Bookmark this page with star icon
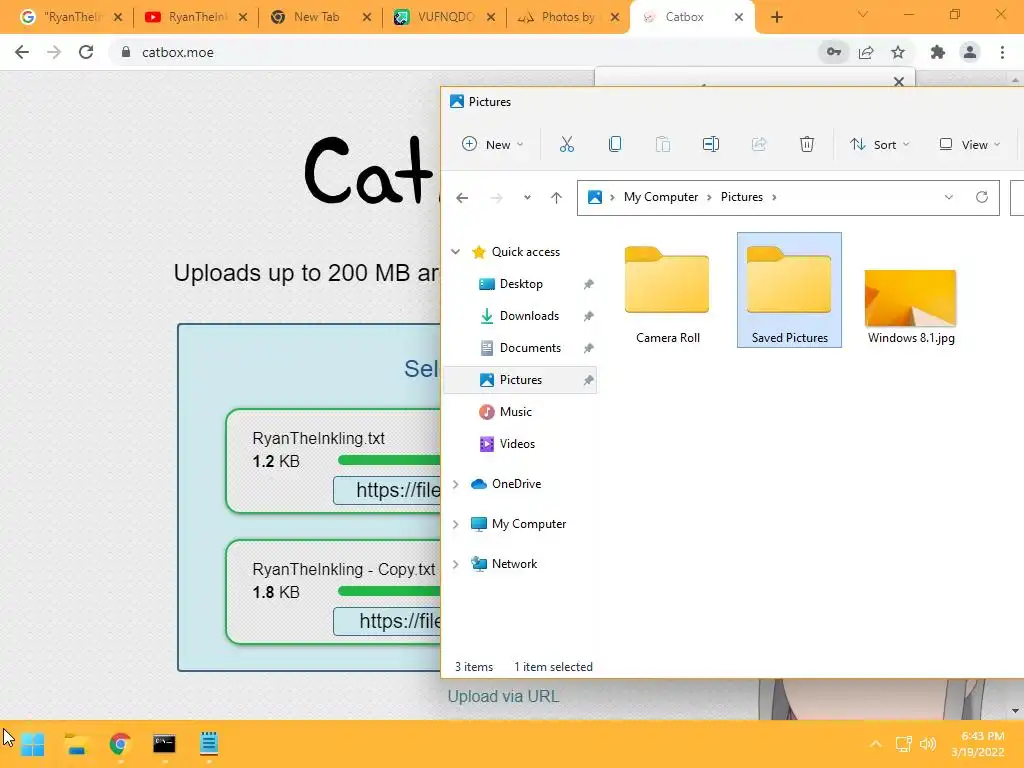This screenshot has width=1024, height=768. (898, 52)
